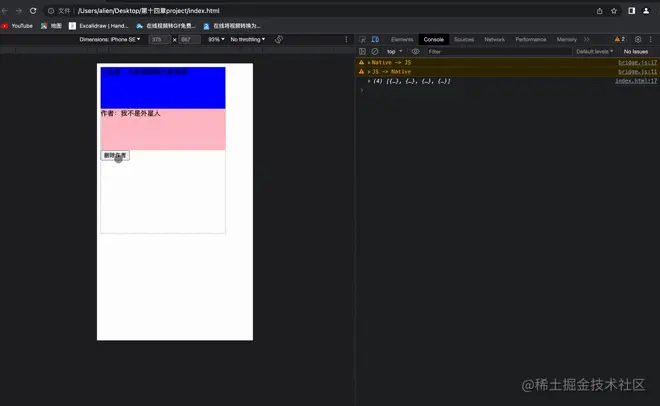
Task: Click the button below the pink box
Action: (115, 156)
